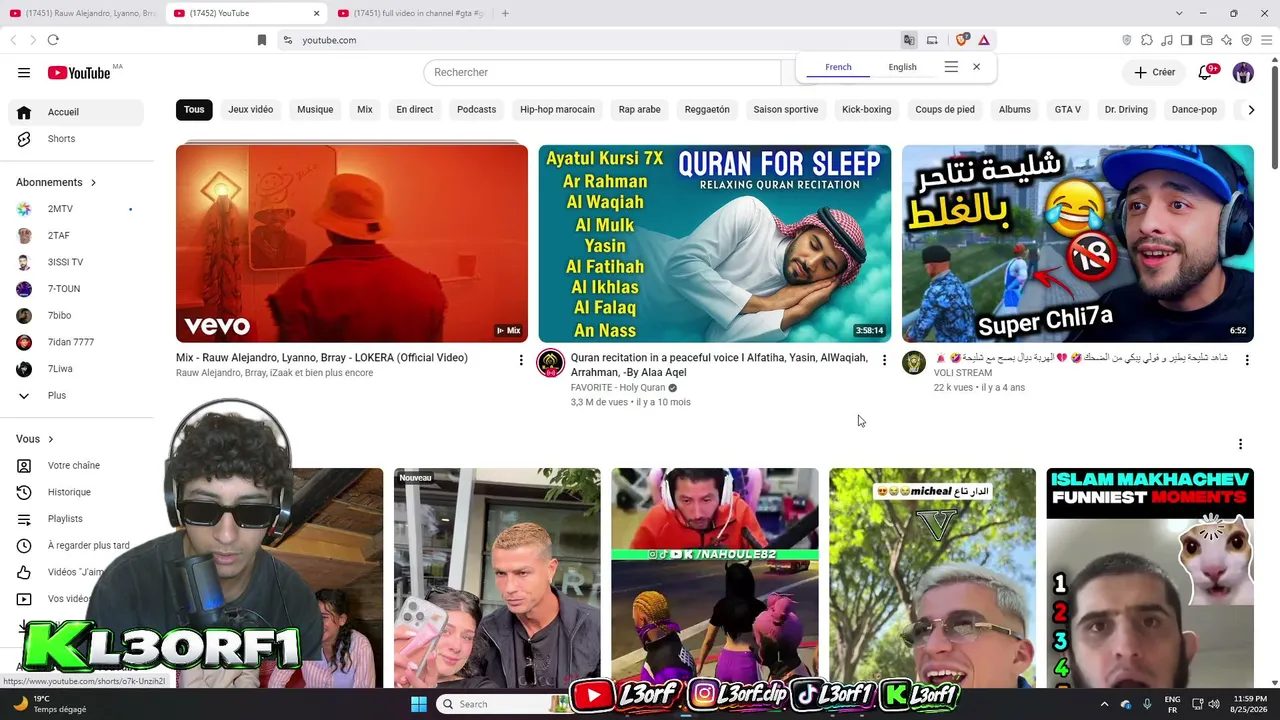1280x720 pixels.
Task: Open the browser main menu icon
Action: [1266, 40]
